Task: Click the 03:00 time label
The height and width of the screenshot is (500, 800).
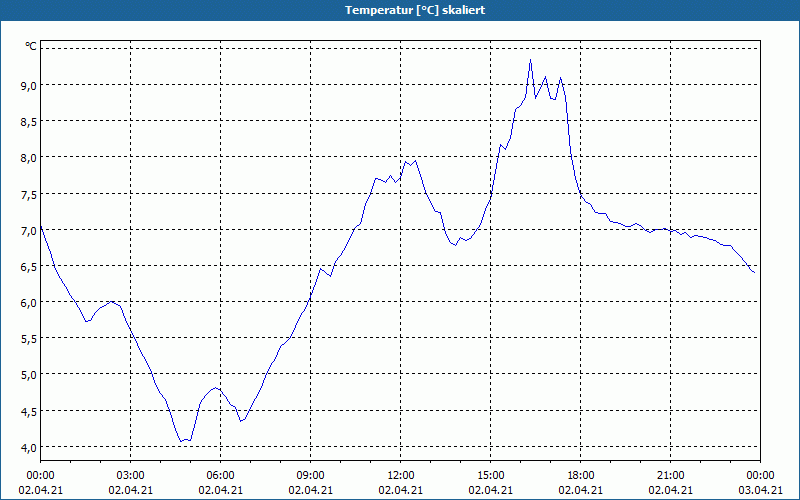Action: point(131,476)
